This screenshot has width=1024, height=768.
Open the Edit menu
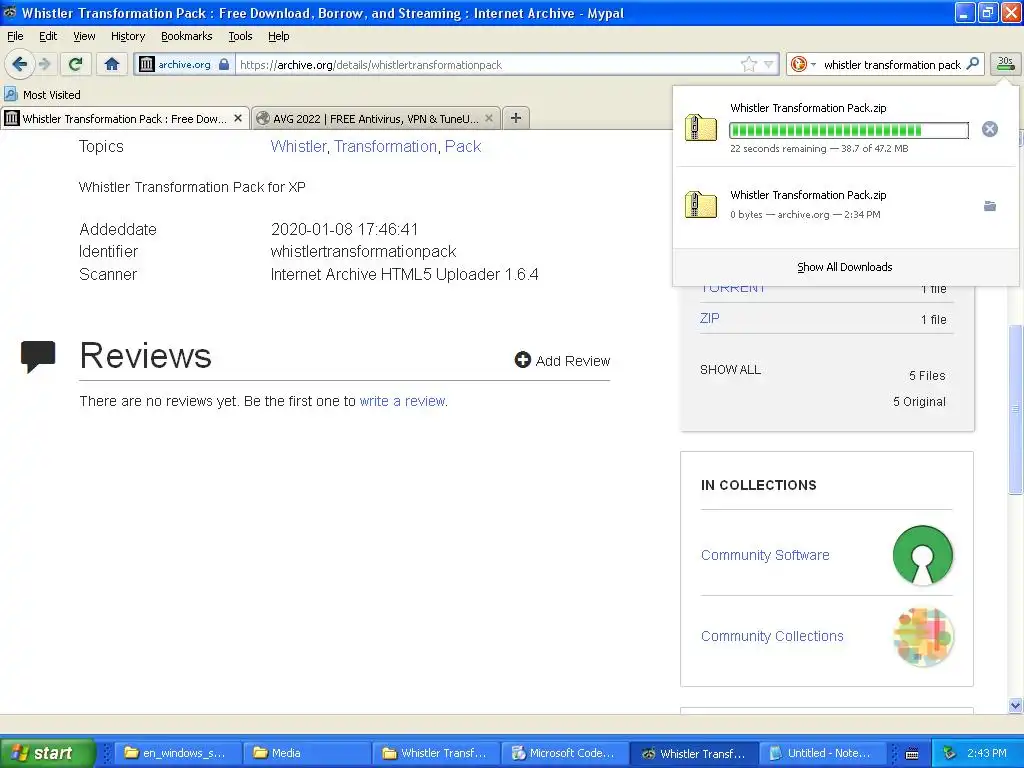48,36
